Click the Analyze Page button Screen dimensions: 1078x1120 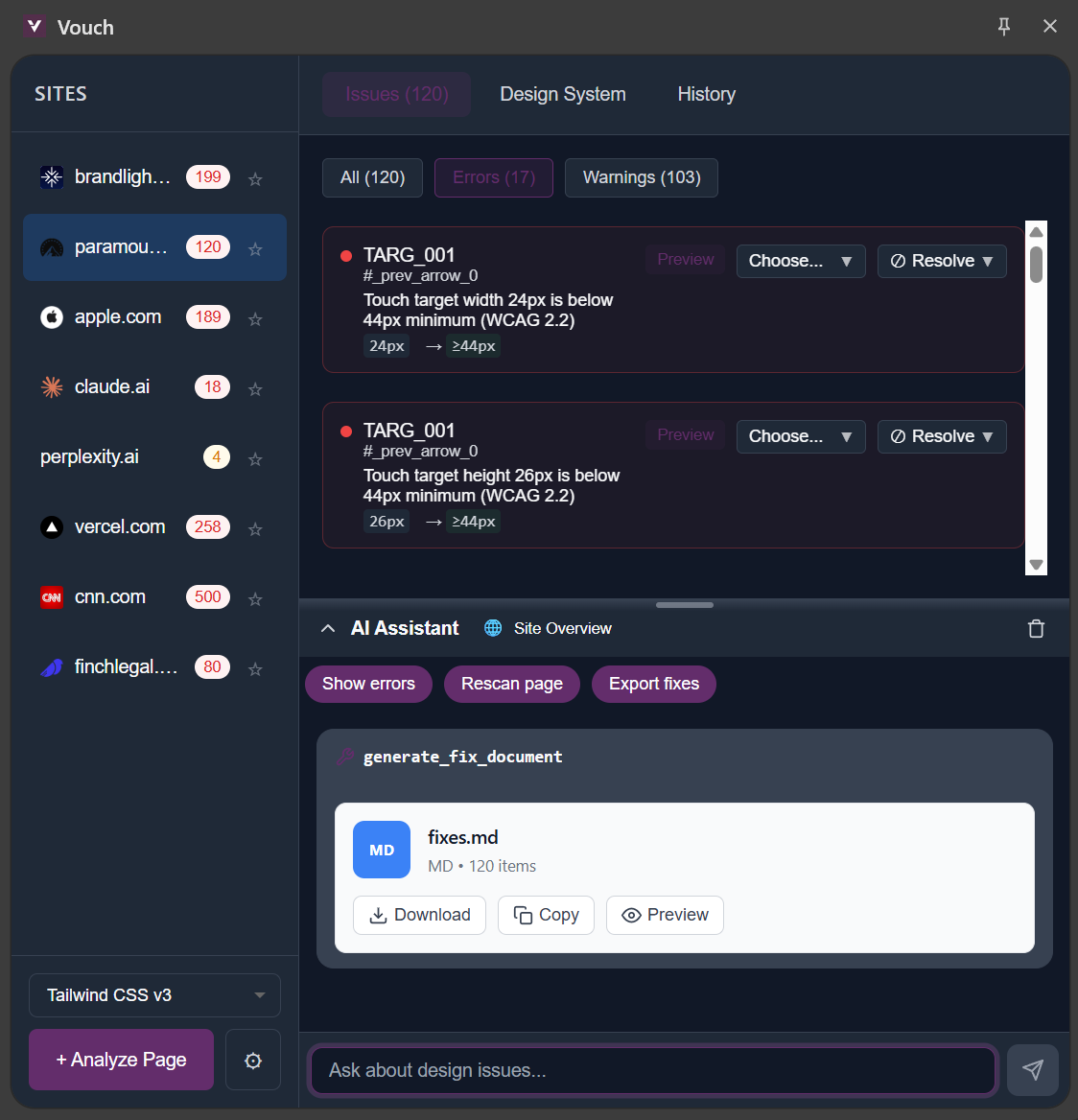pos(121,1060)
